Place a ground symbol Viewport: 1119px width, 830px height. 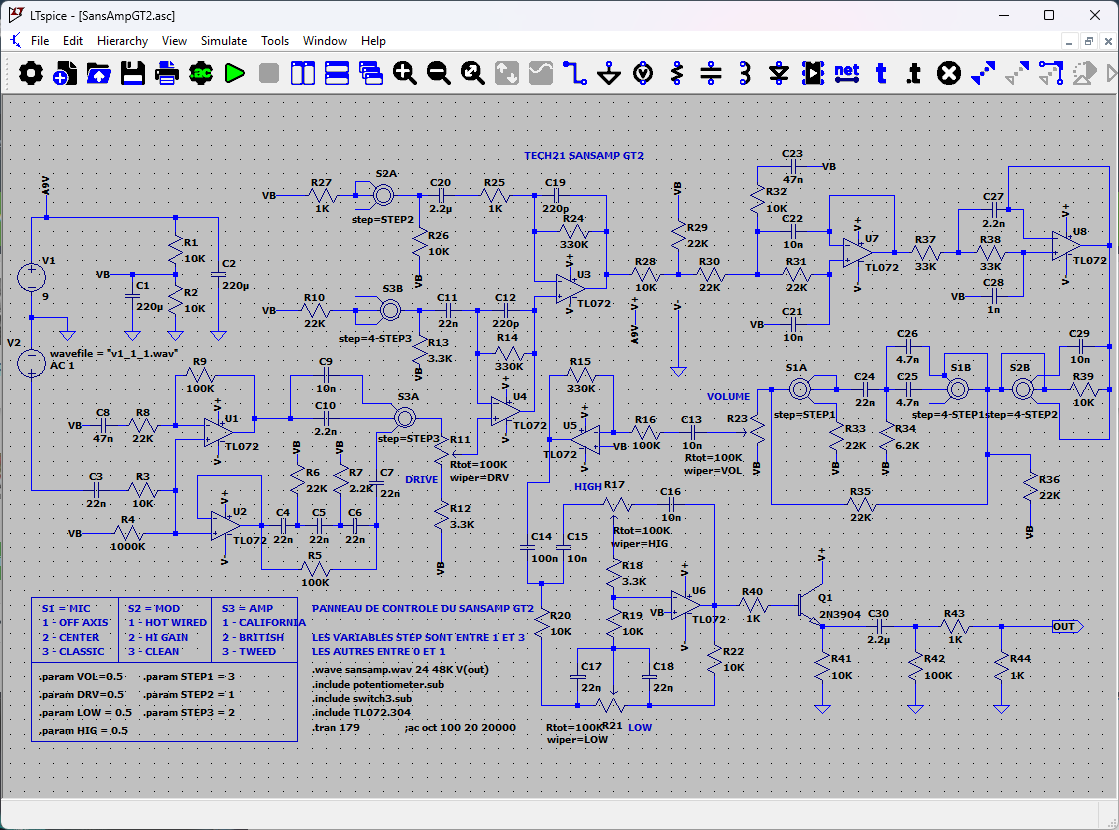[x=609, y=73]
